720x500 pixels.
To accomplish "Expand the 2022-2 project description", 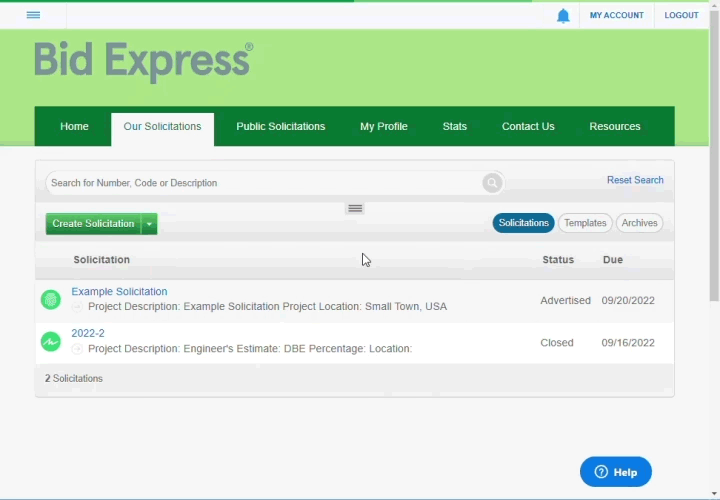I will click(78, 349).
